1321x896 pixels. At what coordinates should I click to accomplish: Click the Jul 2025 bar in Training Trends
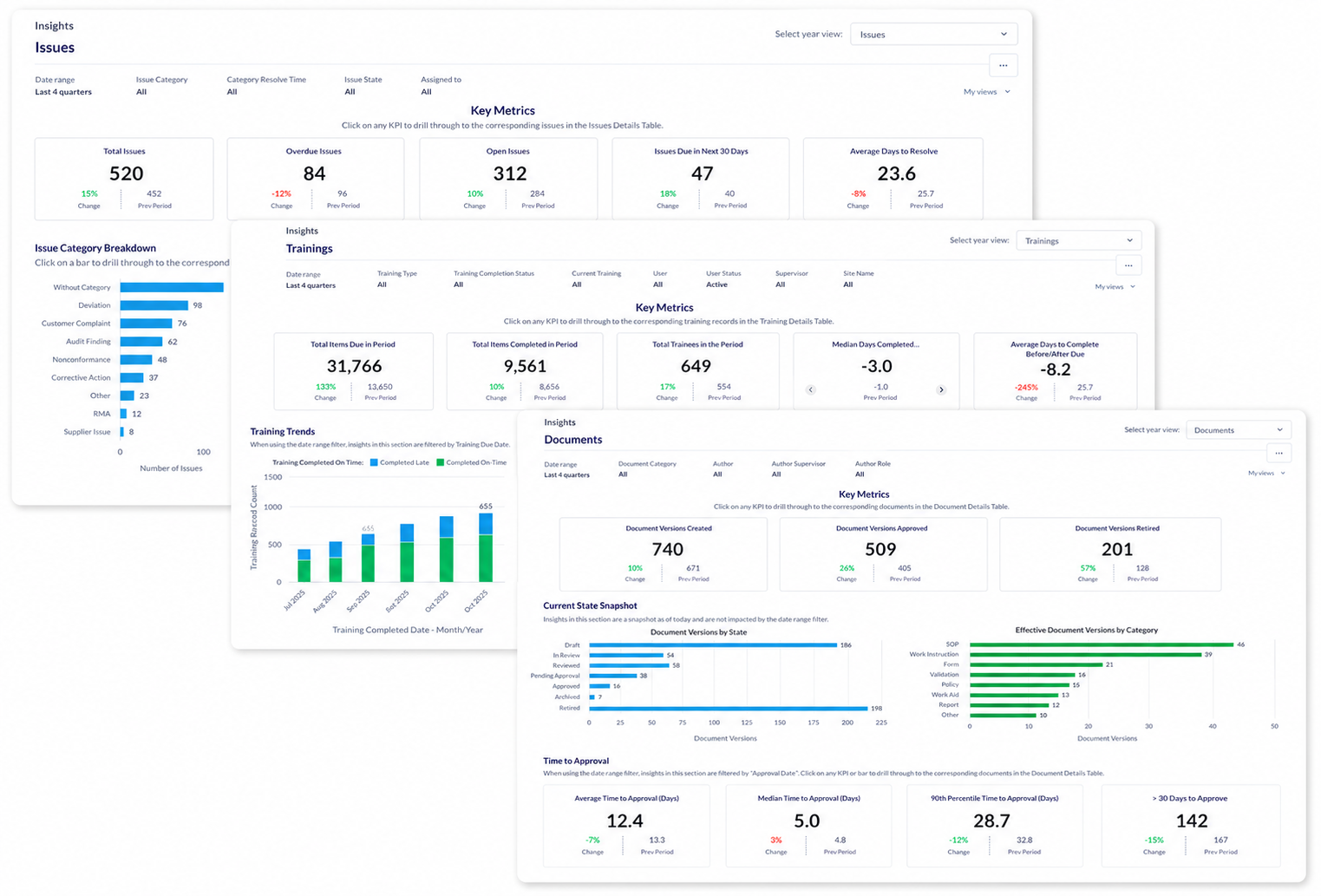[304, 566]
